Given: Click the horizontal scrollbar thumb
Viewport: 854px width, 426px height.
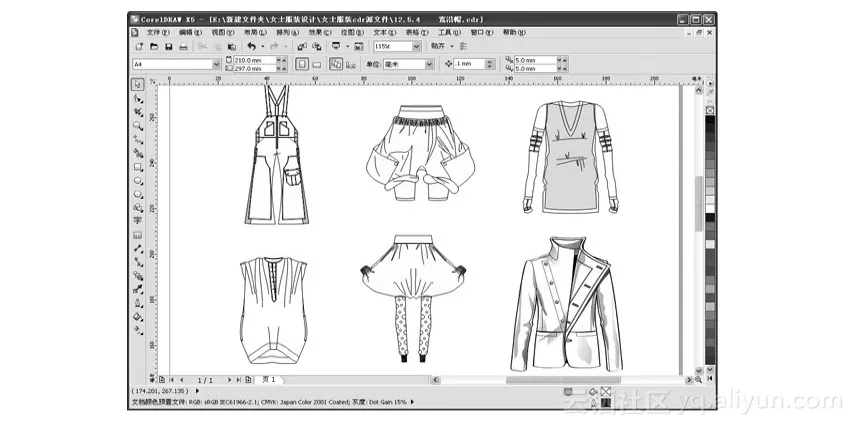Looking at the screenshot, I should tap(563, 380).
